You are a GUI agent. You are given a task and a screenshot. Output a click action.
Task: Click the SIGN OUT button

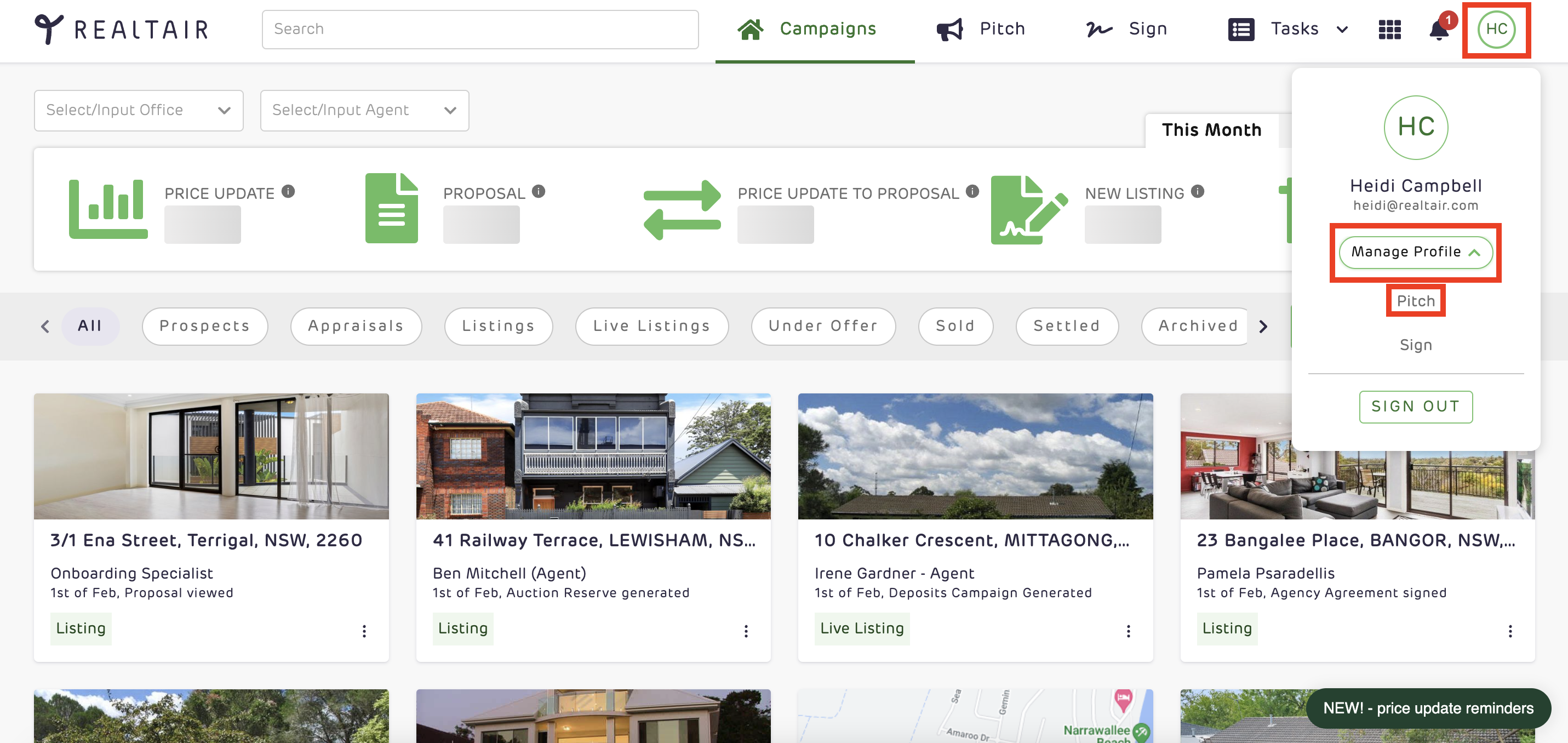point(1415,406)
